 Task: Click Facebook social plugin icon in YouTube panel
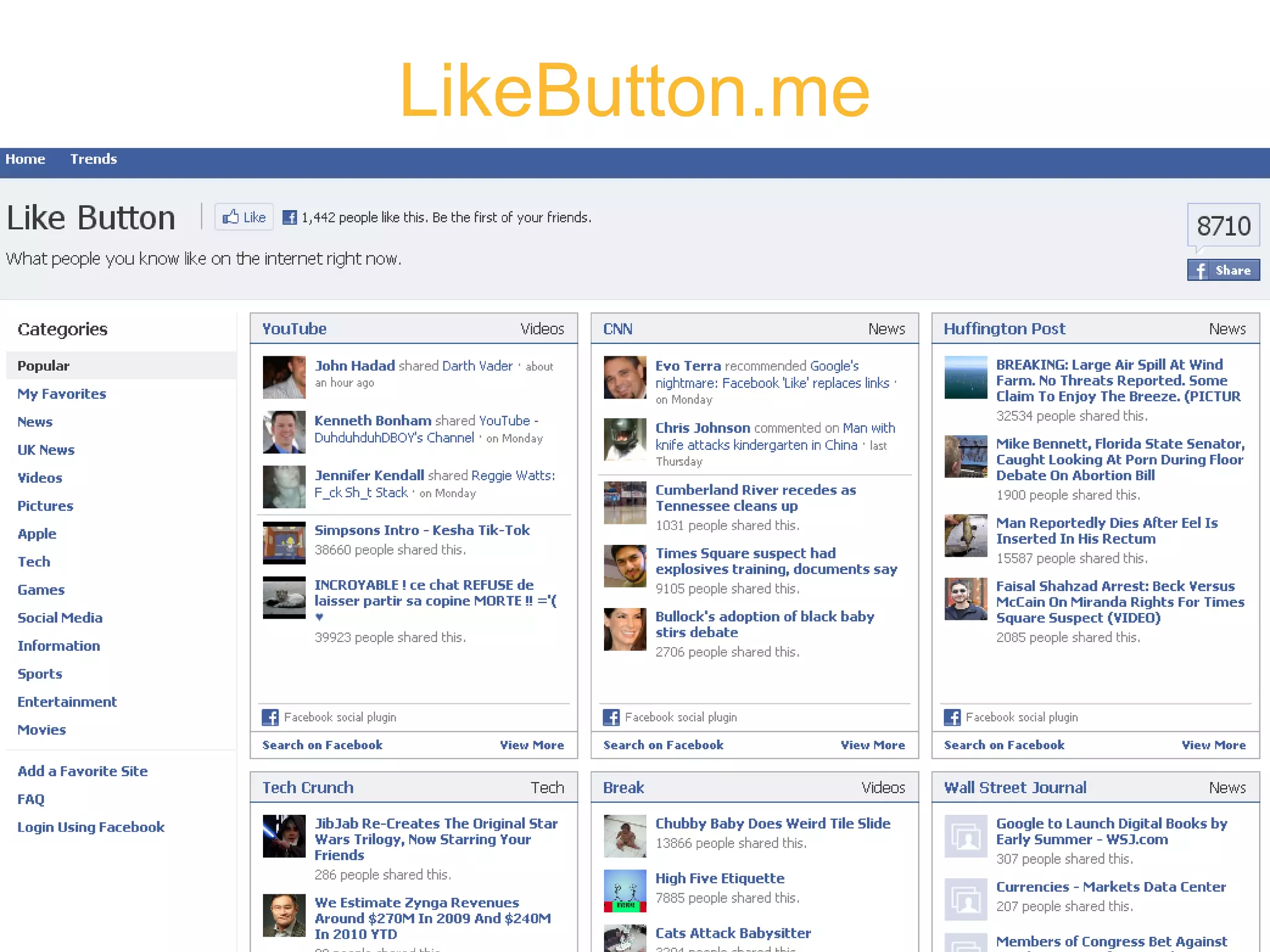coord(270,717)
